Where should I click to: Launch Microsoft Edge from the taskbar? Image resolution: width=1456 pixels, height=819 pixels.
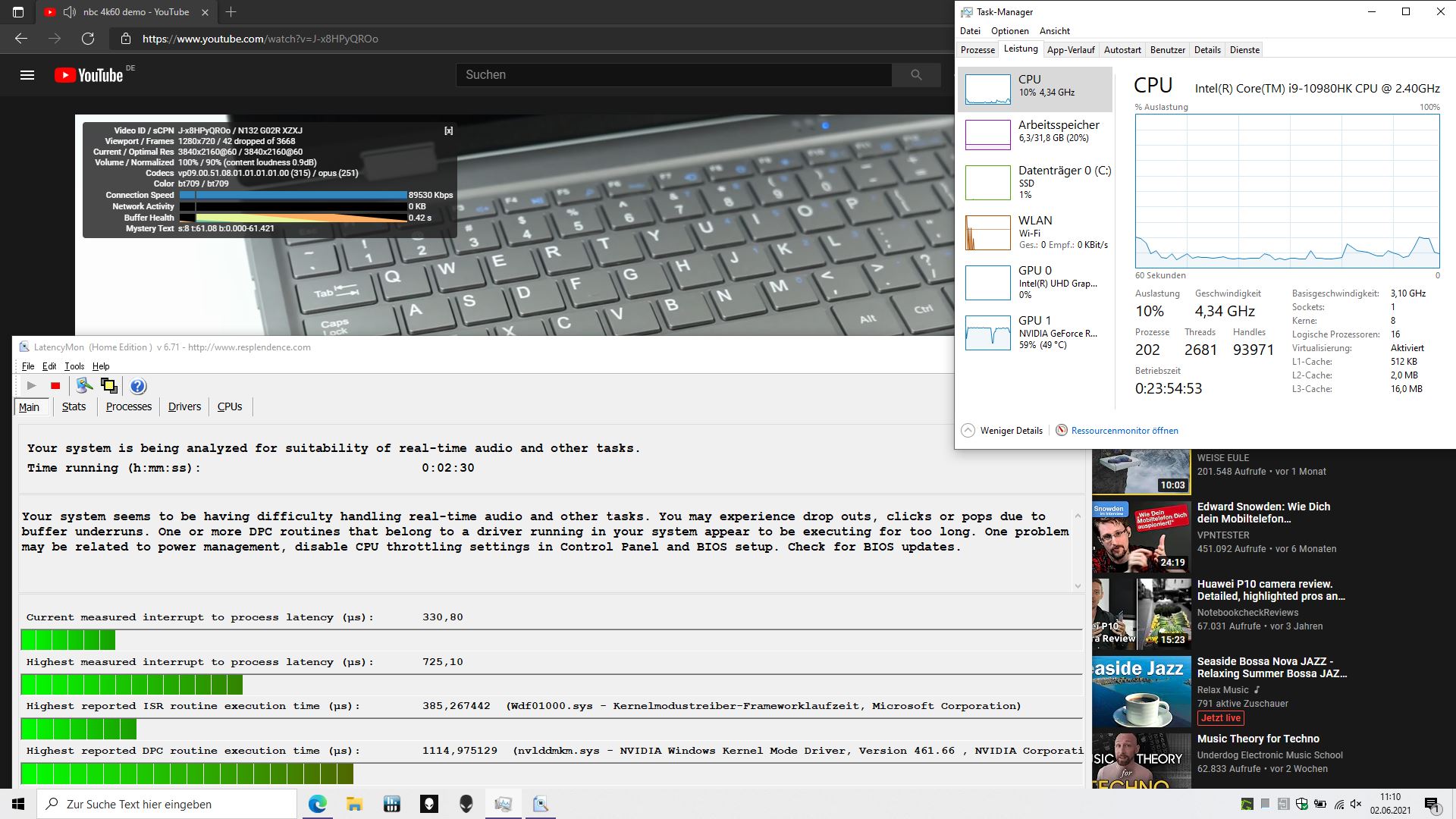tap(317, 804)
